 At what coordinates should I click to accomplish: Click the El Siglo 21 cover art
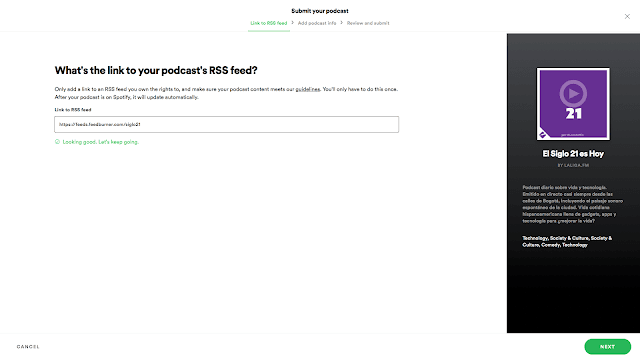573,104
